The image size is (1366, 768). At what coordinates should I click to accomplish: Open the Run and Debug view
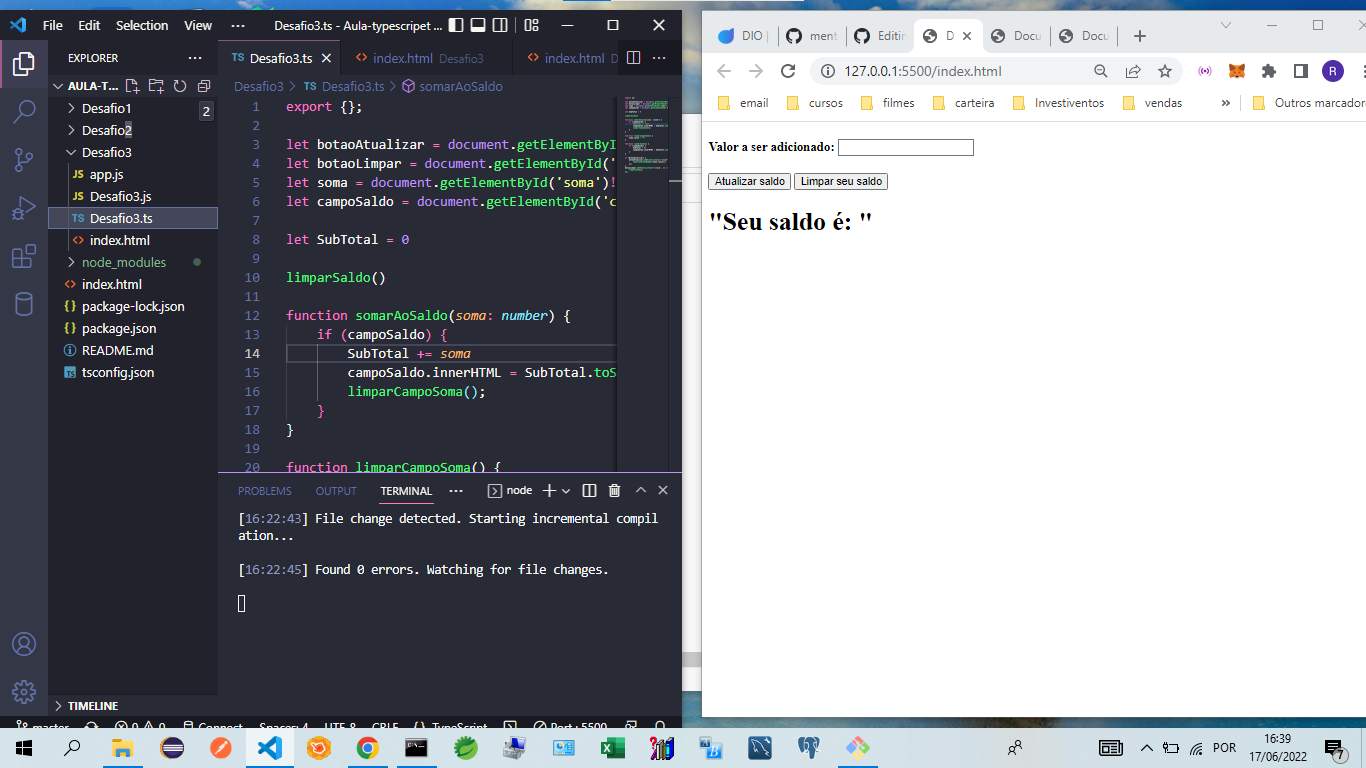(24, 207)
